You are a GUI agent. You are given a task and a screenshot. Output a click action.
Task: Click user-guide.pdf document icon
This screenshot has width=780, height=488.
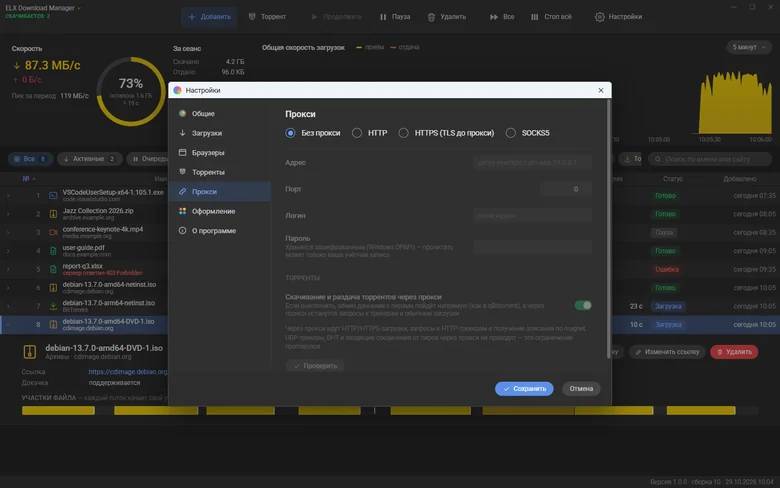point(53,251)
